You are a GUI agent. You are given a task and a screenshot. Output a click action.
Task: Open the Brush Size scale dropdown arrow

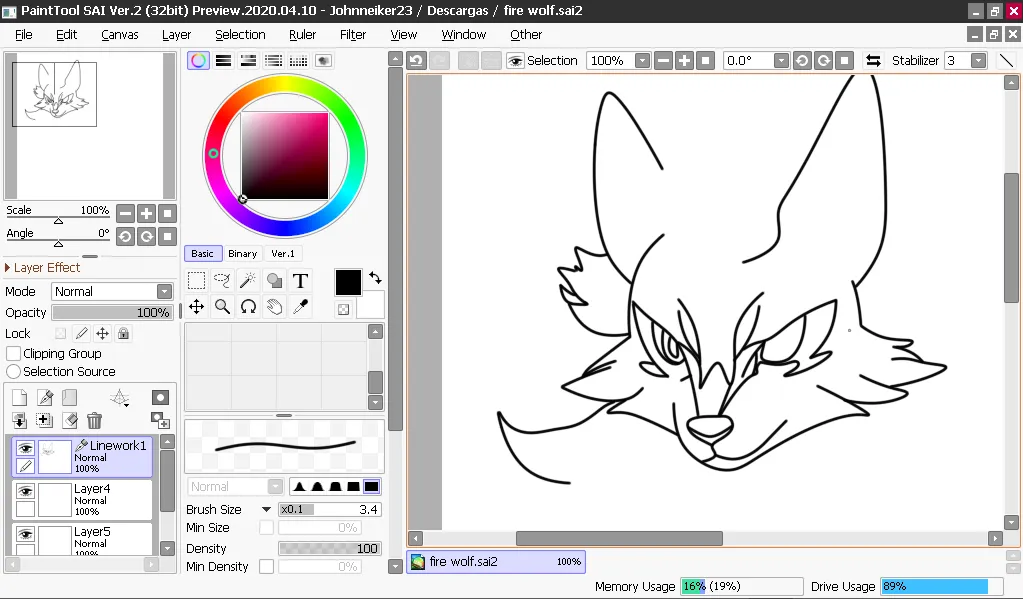click(x=266, y=510)
